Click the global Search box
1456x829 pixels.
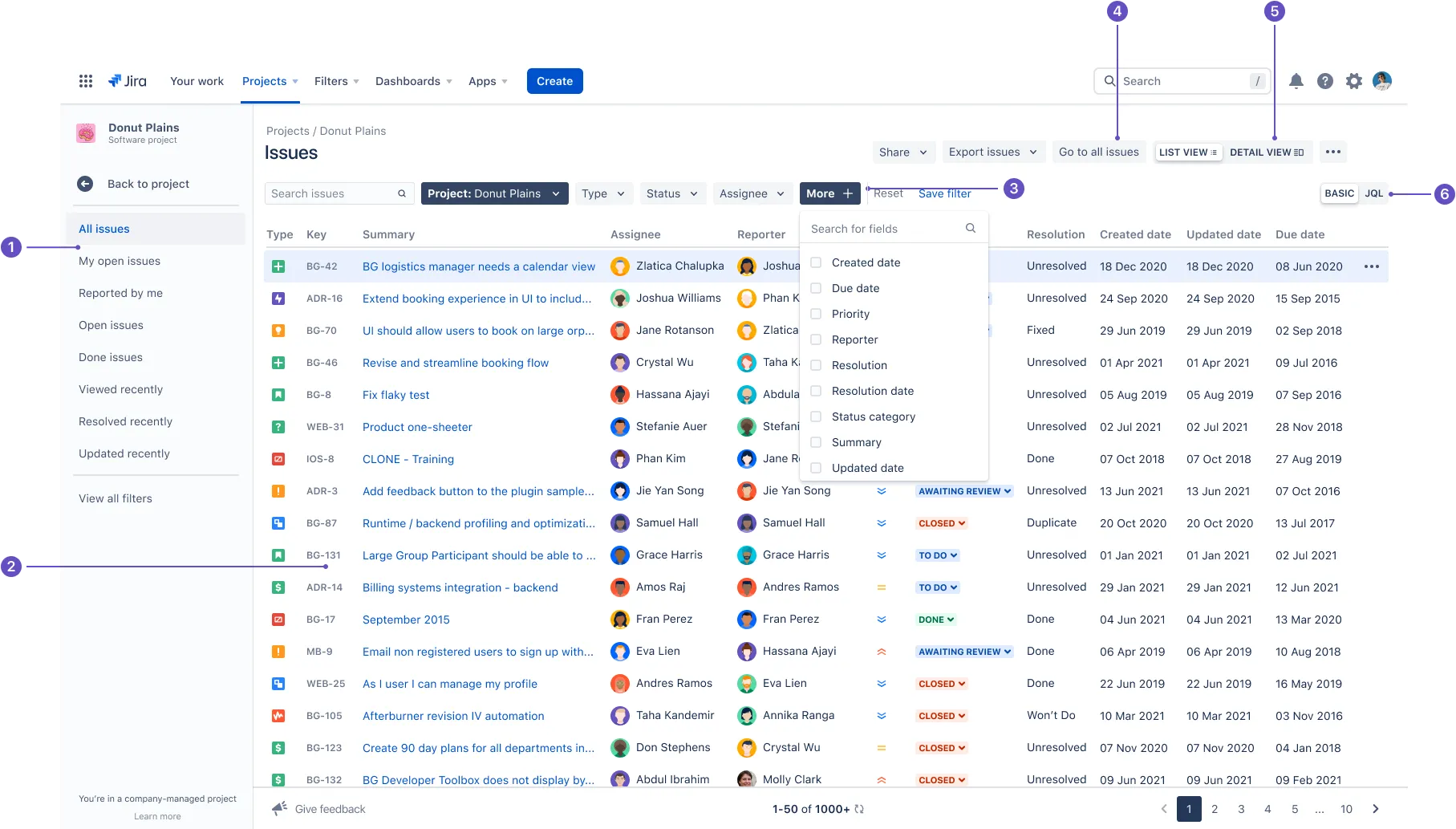click(x=1182, y=81)
